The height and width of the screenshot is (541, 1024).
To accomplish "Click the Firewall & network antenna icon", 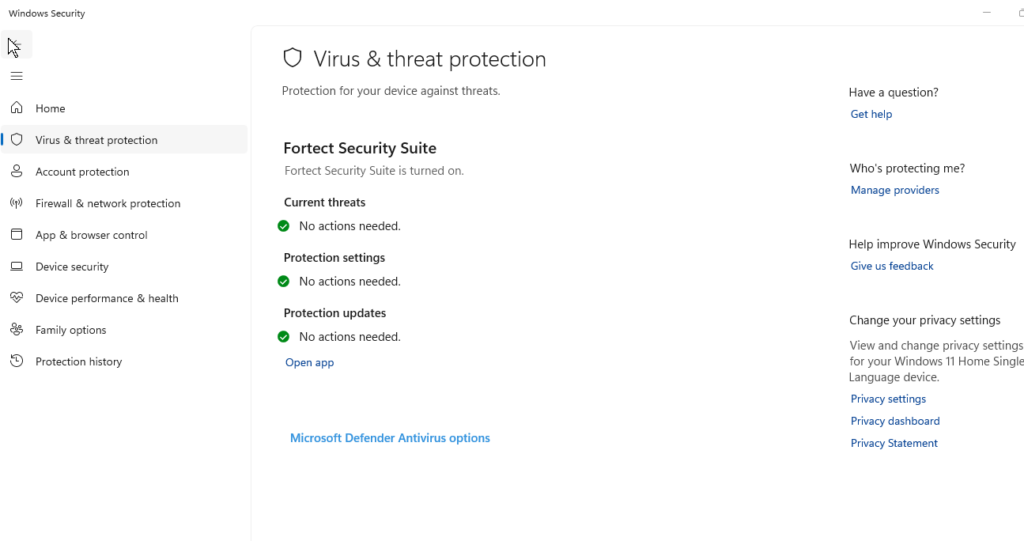I will tap(16, 203).
